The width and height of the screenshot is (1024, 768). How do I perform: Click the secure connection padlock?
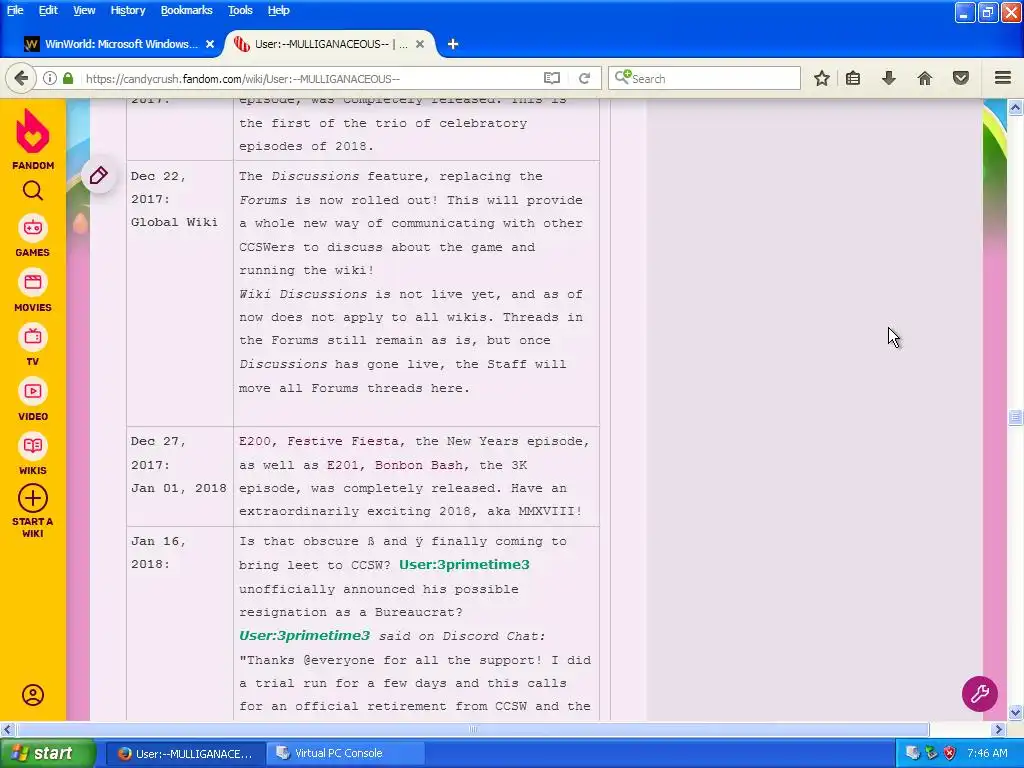pos(68,78)
